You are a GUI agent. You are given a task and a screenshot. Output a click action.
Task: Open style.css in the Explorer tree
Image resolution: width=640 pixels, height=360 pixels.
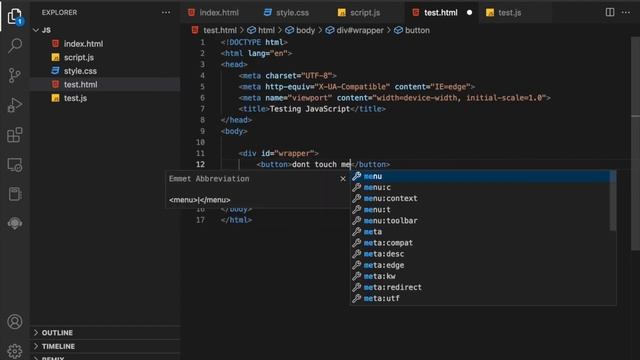[x=105, y=71]
